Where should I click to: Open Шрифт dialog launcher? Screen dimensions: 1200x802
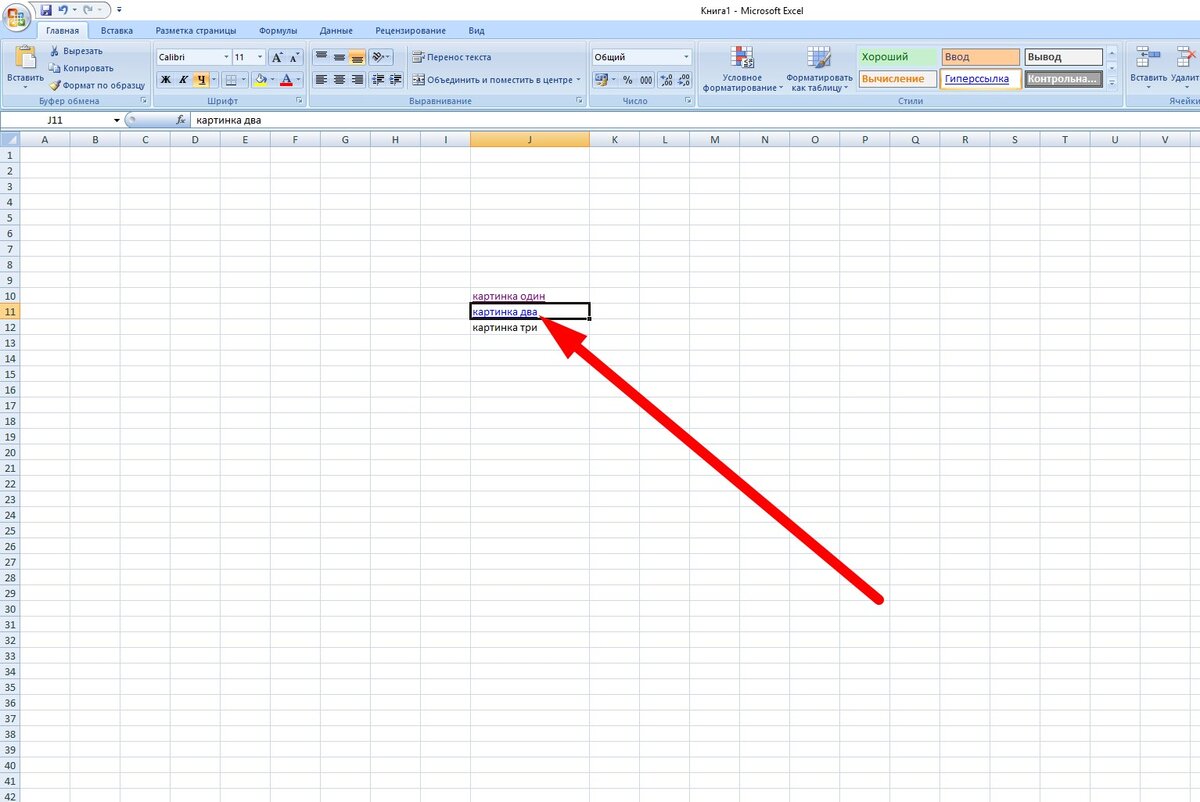click(x=300, y=101)
